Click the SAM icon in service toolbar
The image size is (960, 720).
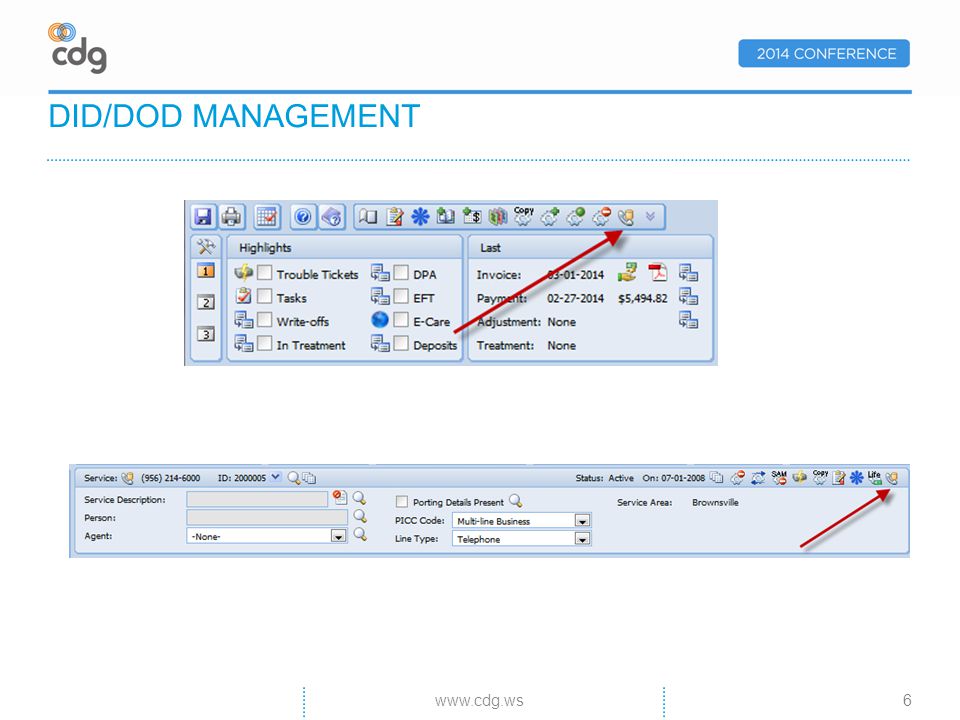click(779, 478)
